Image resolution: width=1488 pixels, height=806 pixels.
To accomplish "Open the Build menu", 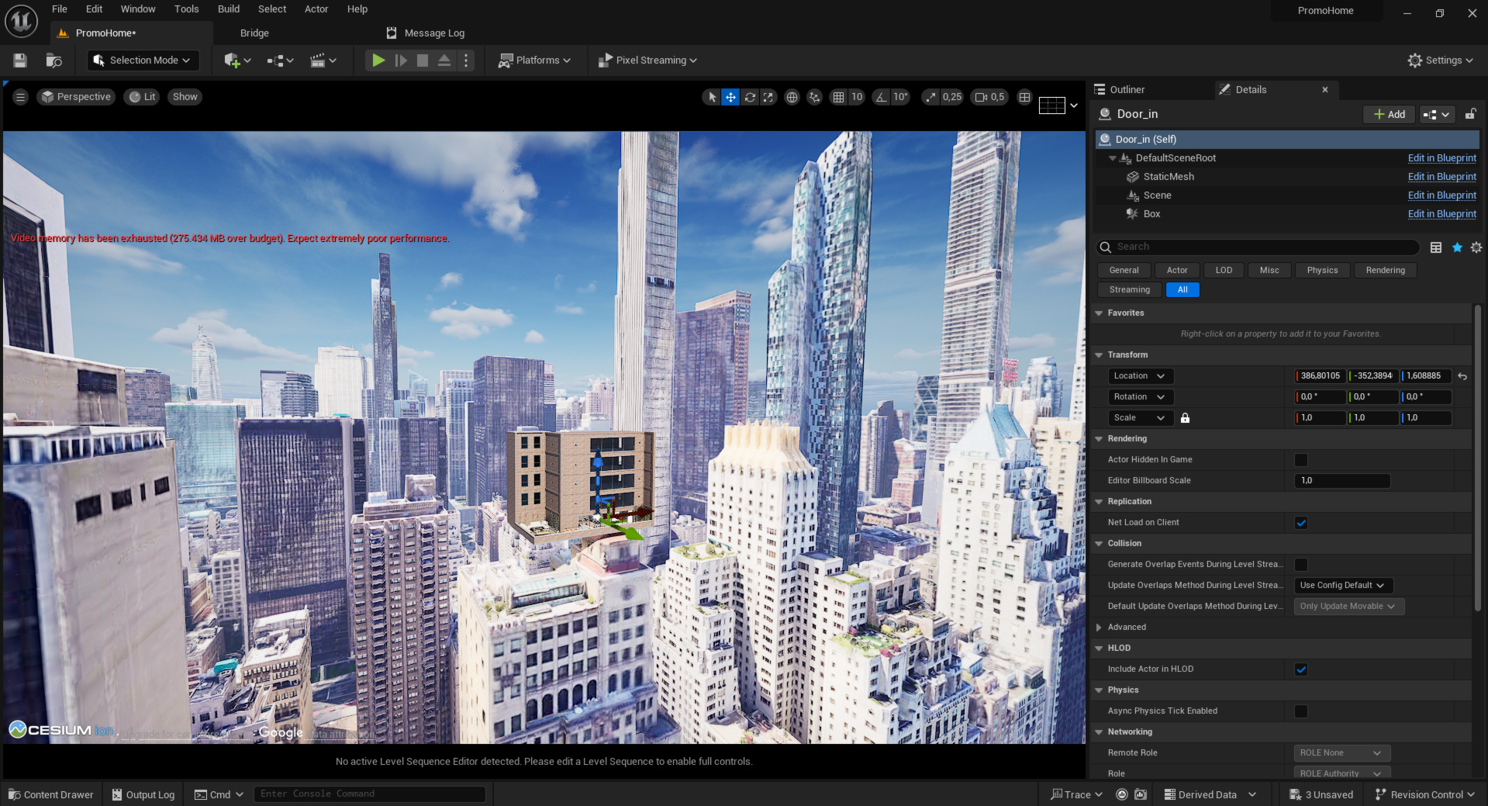I will coord(229,9).
